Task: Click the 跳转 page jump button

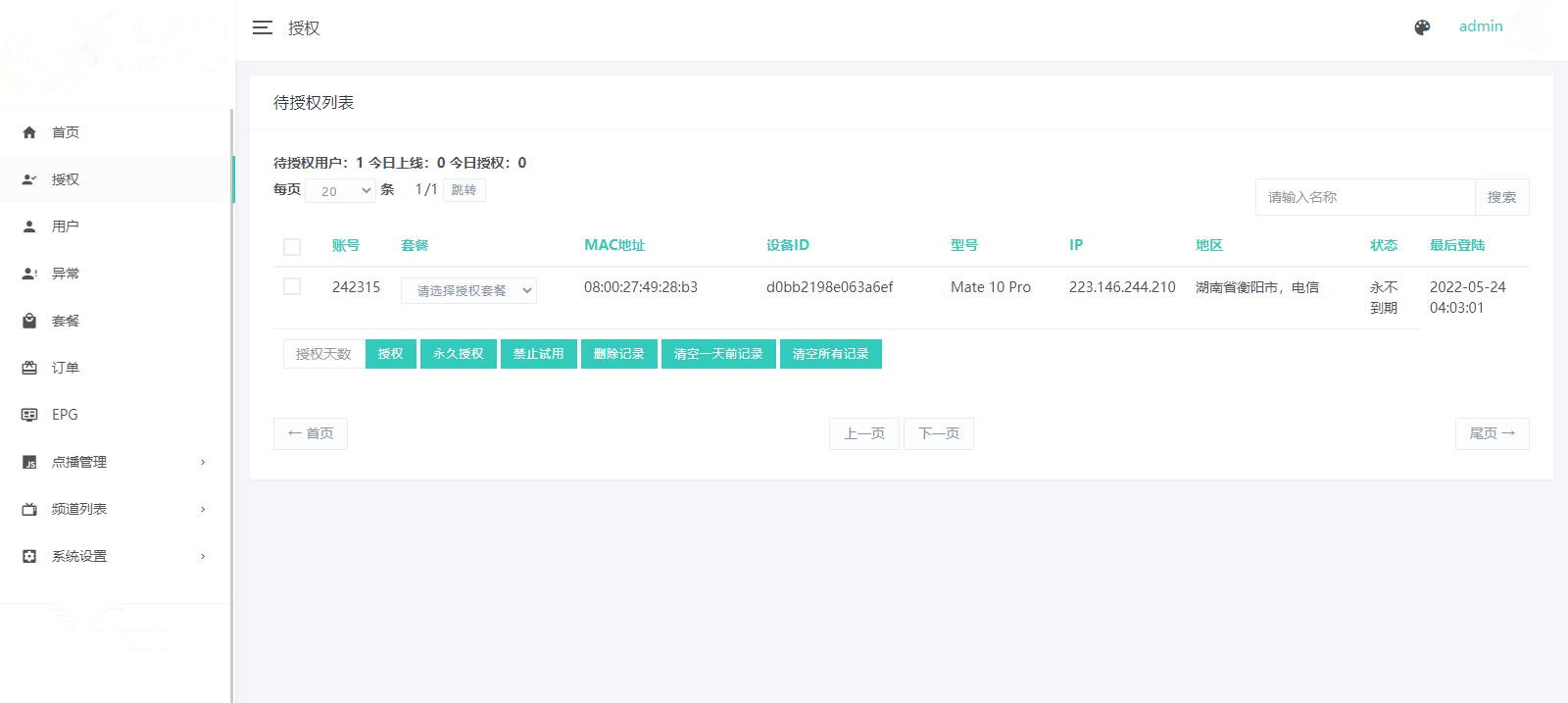Action: (x=464, y=190)
